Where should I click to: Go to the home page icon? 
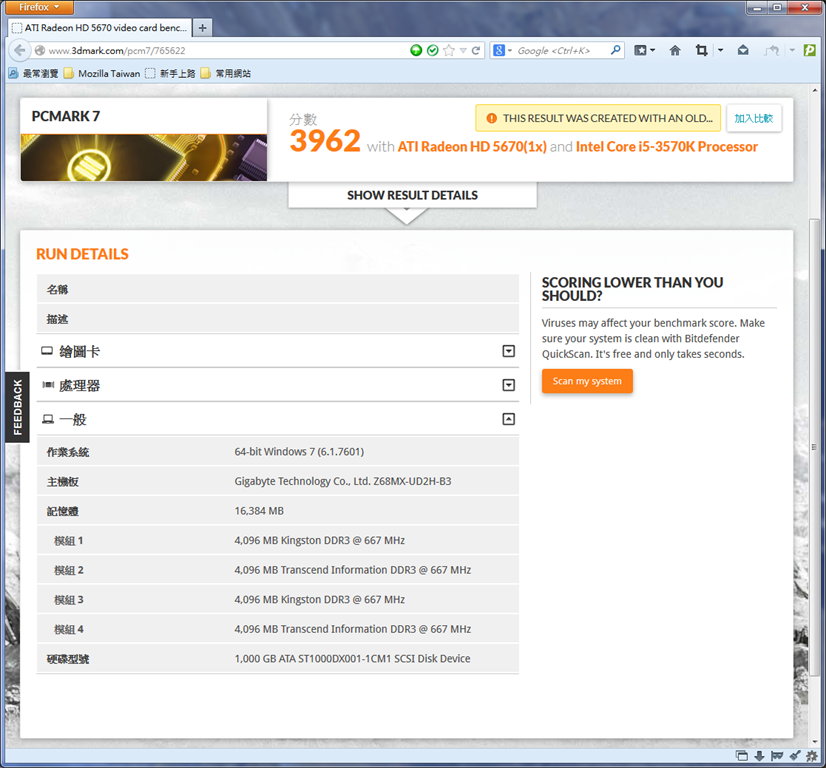(x=675, y=51)
